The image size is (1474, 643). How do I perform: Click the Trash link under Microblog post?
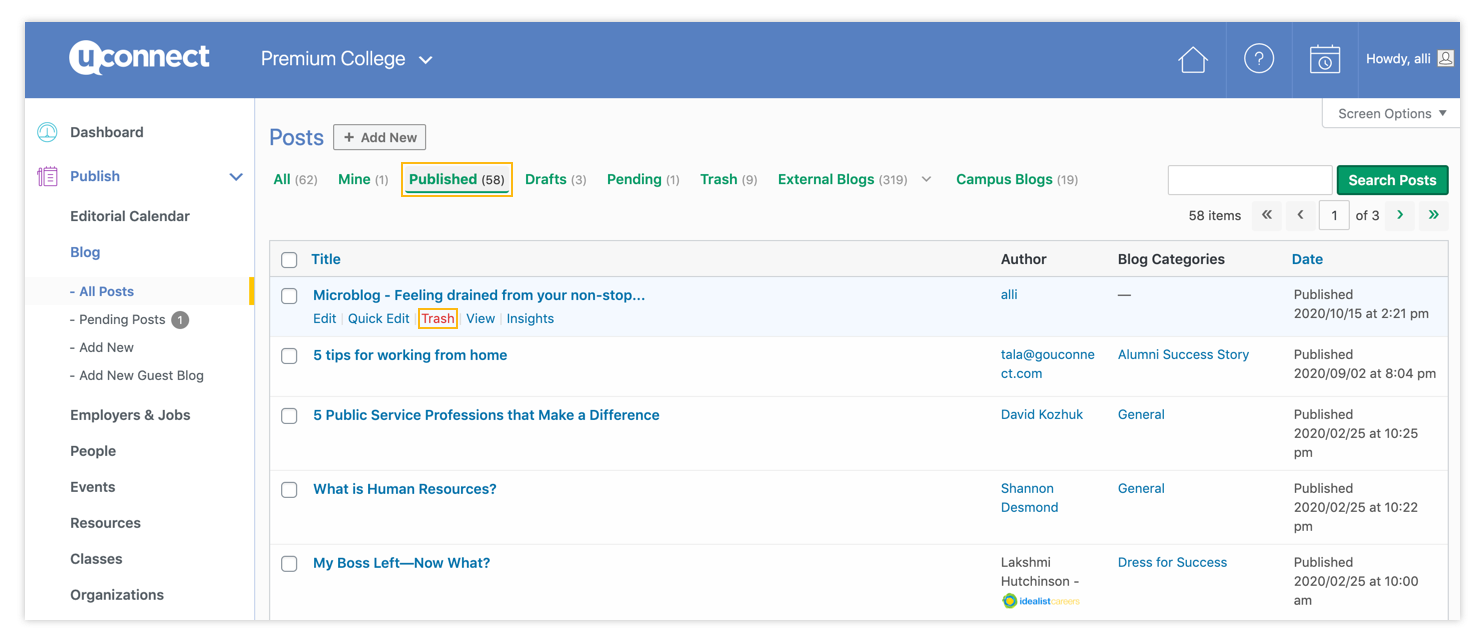[x=437, y=319]
